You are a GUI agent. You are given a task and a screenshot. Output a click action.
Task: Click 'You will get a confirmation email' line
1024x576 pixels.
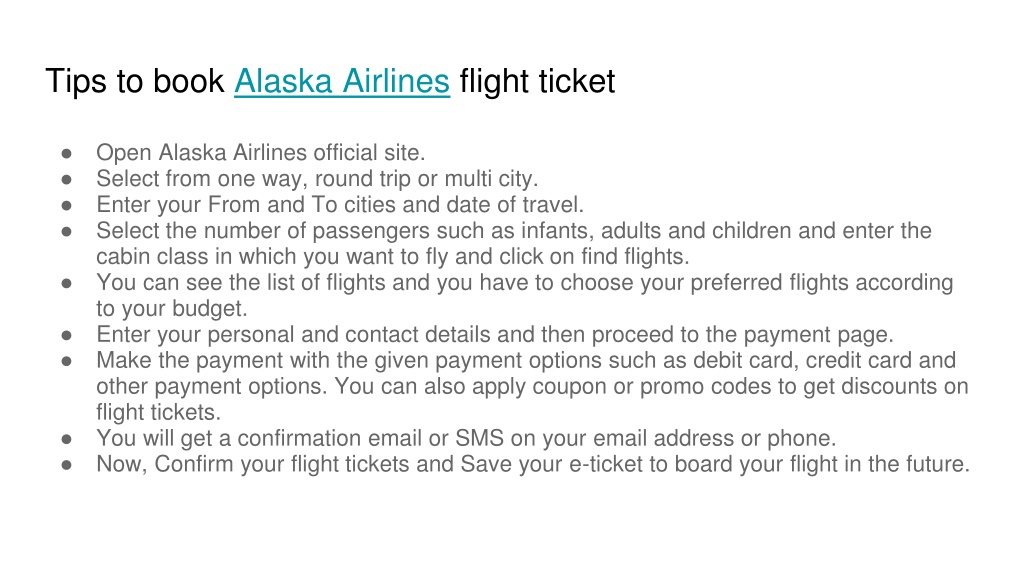click(466, 438)
